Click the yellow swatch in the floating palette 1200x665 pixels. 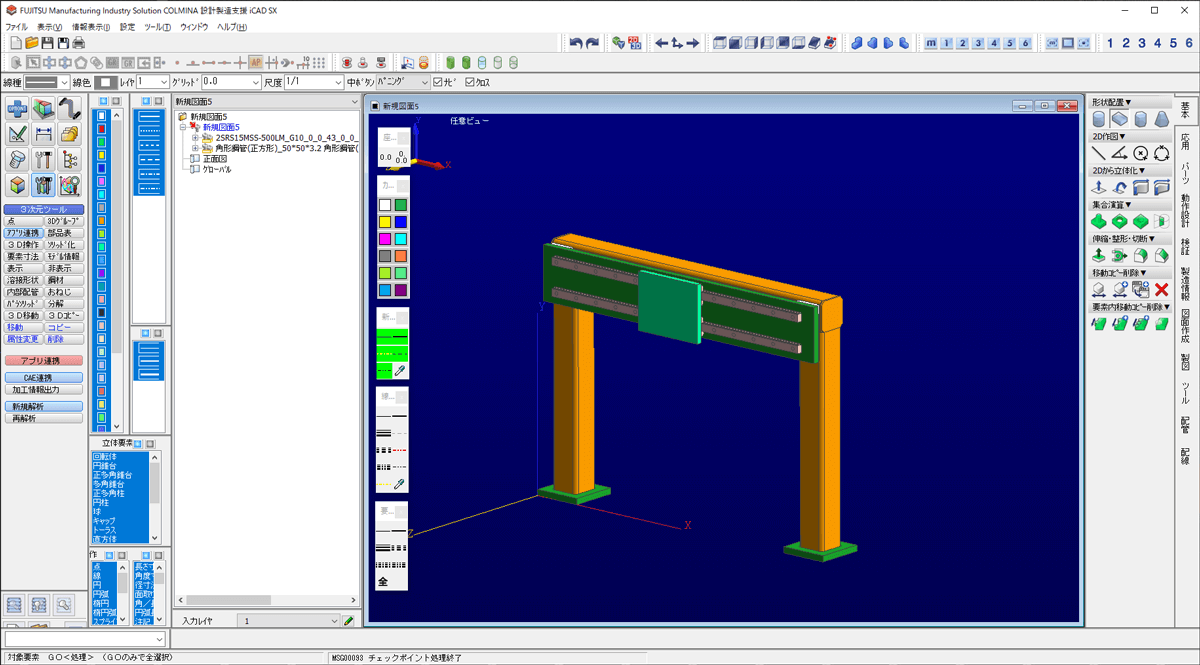pyautogui.click(x=385, y=222)
